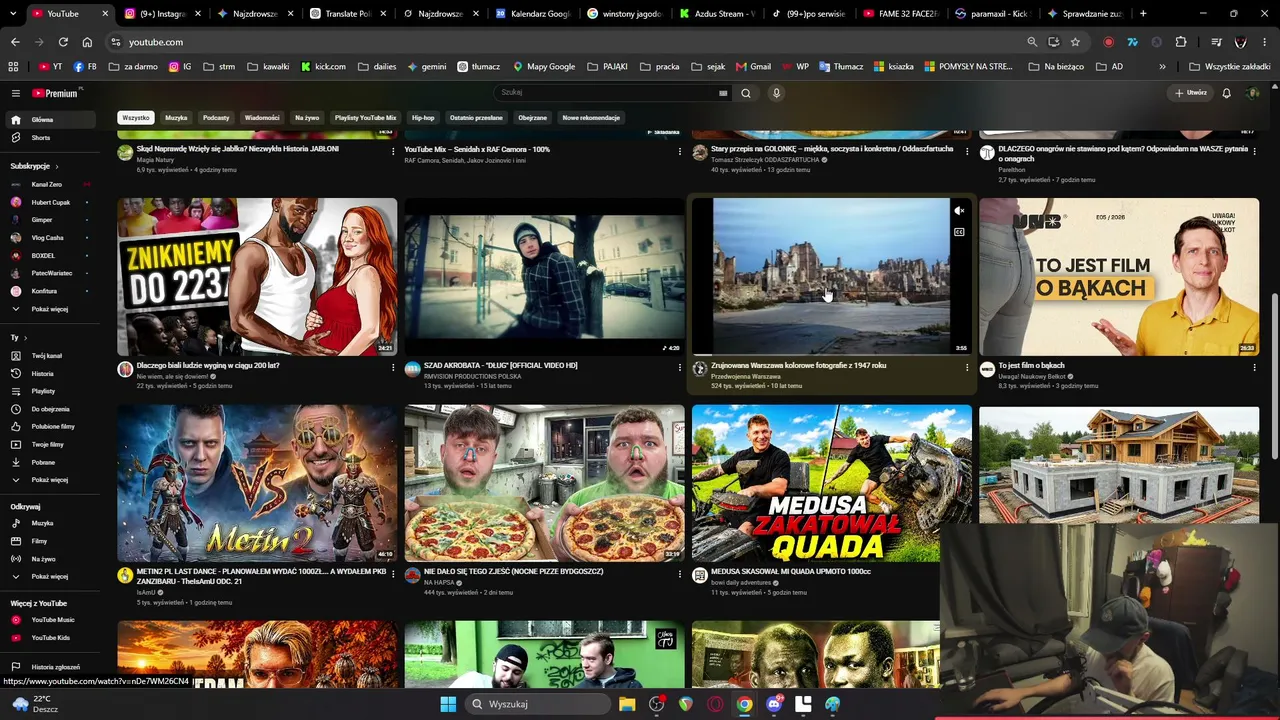
Task: Show hidden bookmarks with the double chevron
Action: point(1162,67)
